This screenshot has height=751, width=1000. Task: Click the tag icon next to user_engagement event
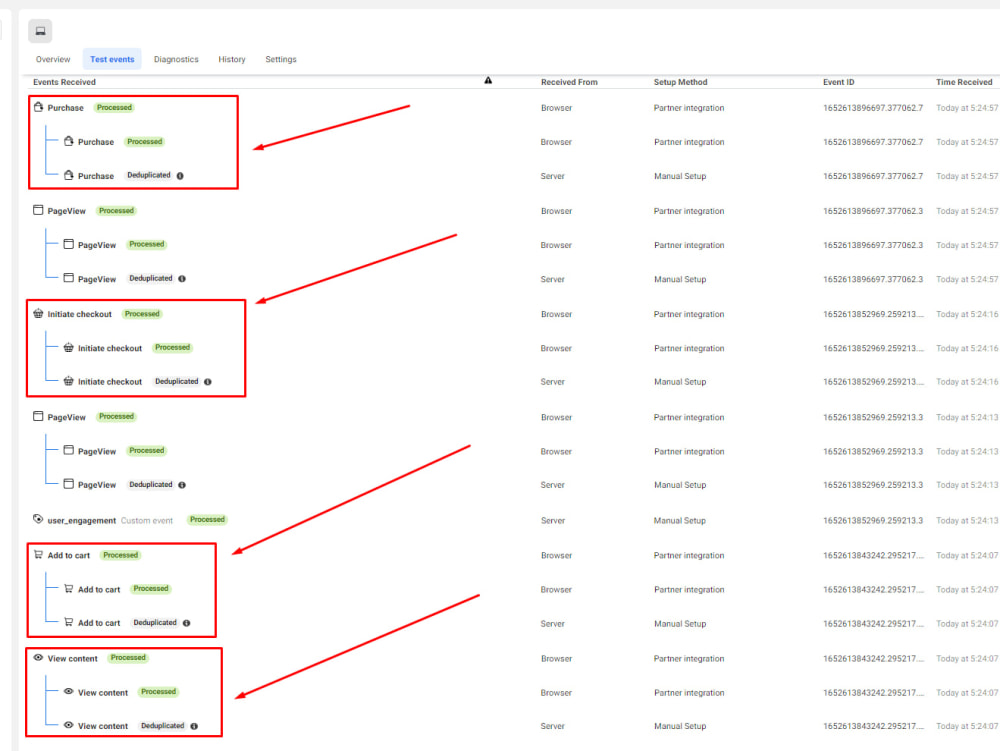pyautogui.click(x=38, y=519)
